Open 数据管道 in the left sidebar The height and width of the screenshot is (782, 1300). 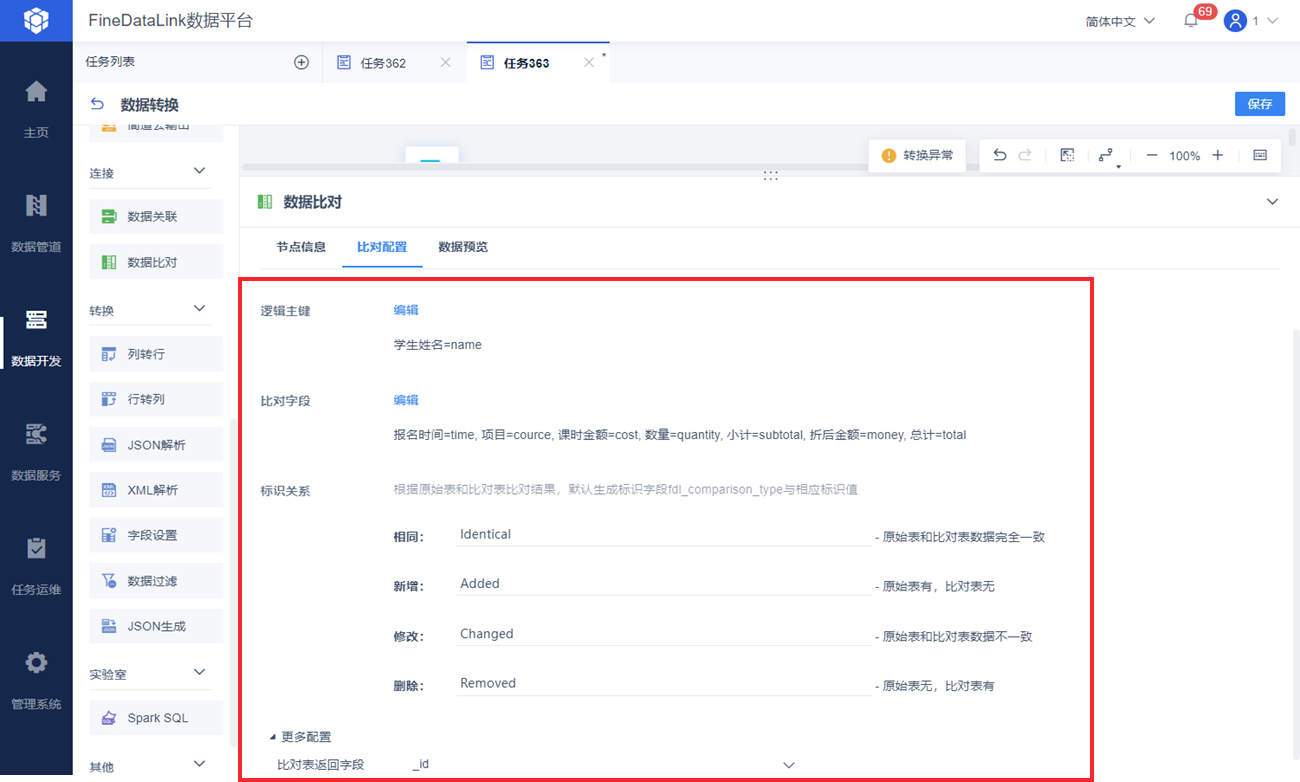36,224
